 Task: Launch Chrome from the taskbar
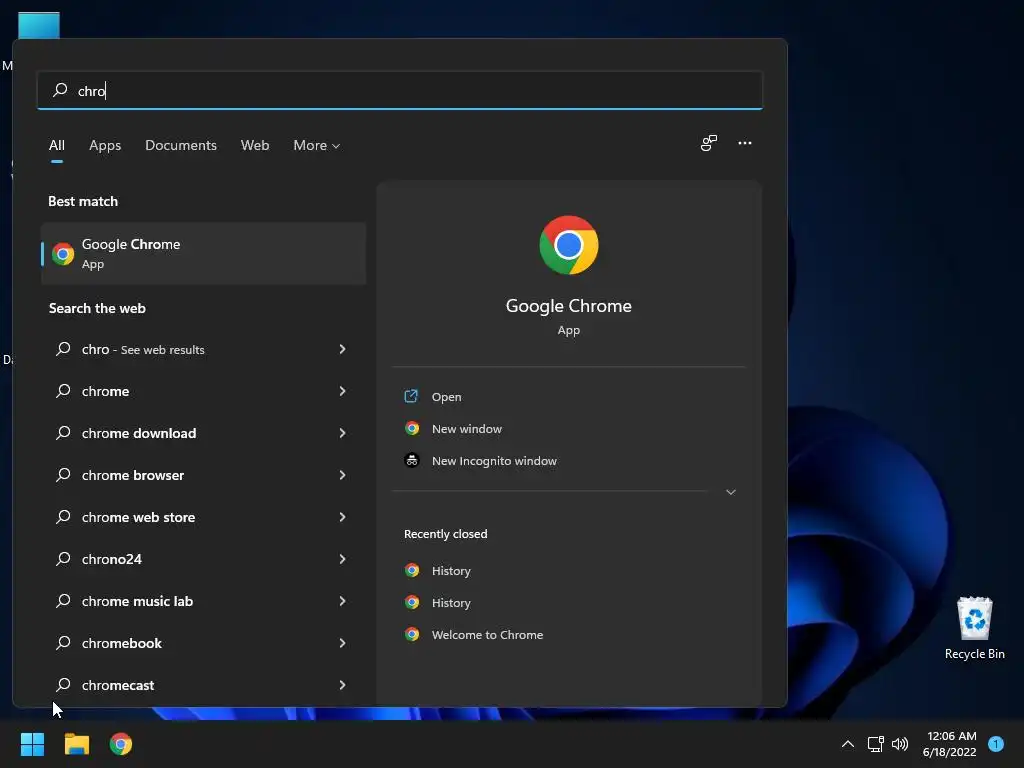point(121,744)
